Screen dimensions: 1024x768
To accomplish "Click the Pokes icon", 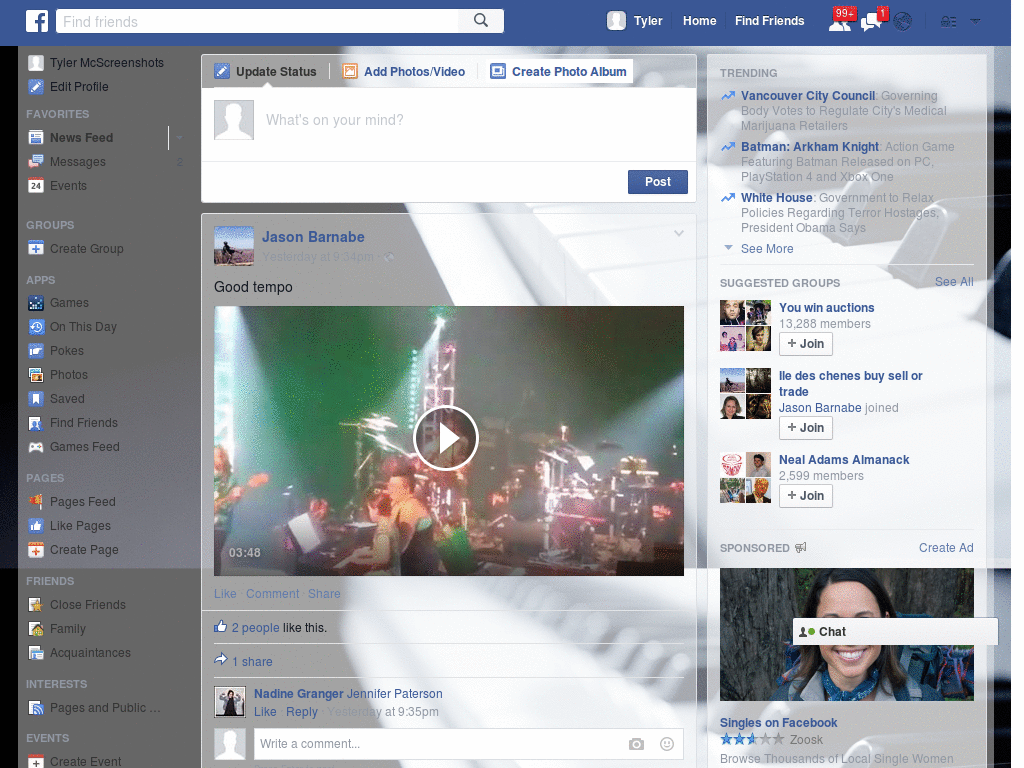I will click(x=36, y=351).
